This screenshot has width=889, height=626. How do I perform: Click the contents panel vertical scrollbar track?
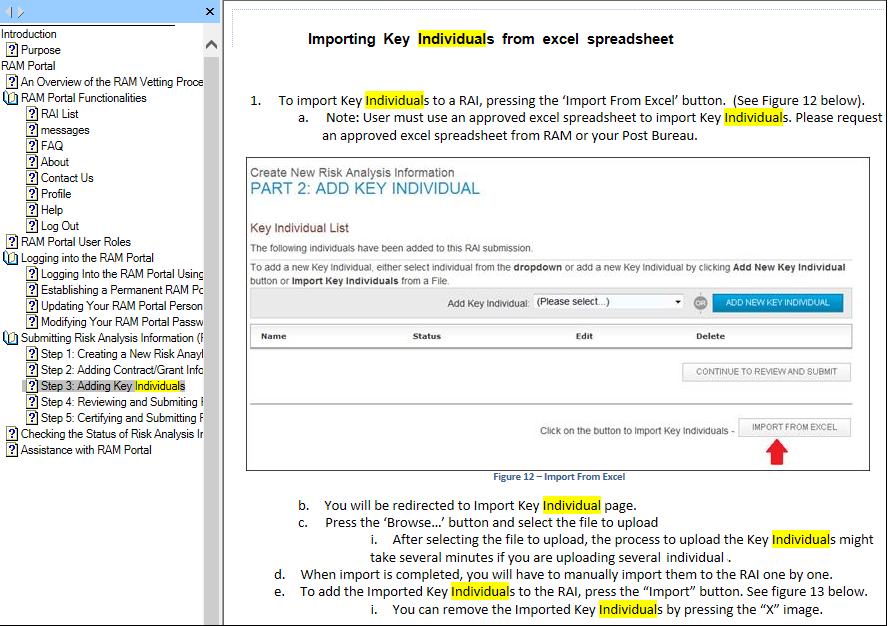click(211, 340)
